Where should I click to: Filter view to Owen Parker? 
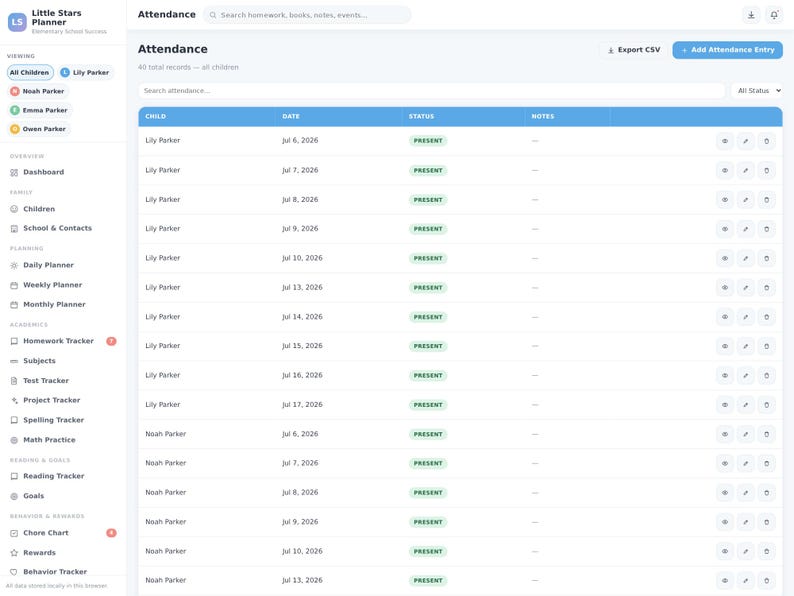(x=38, y=129)
